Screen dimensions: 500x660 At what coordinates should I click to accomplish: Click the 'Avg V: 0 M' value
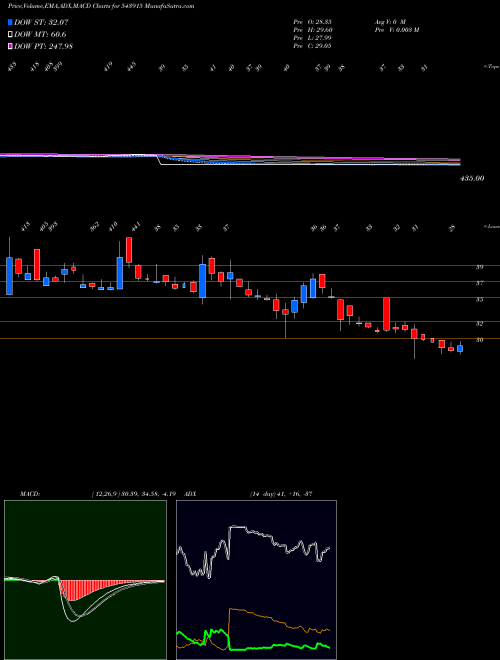click(x=389, y=21)
